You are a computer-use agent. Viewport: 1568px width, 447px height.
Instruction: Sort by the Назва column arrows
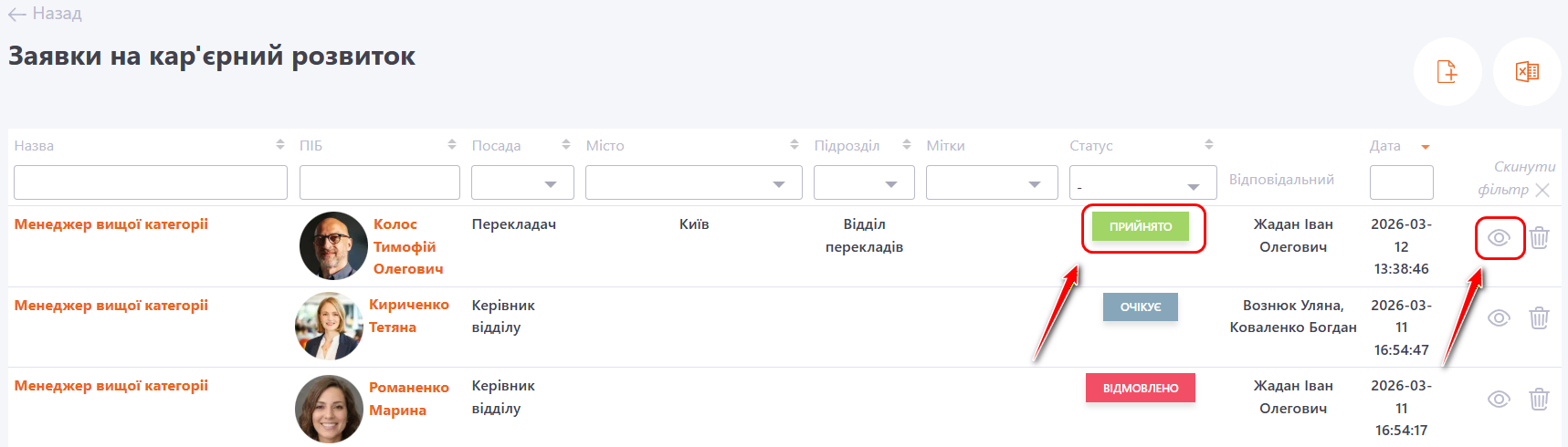point(279,145)
